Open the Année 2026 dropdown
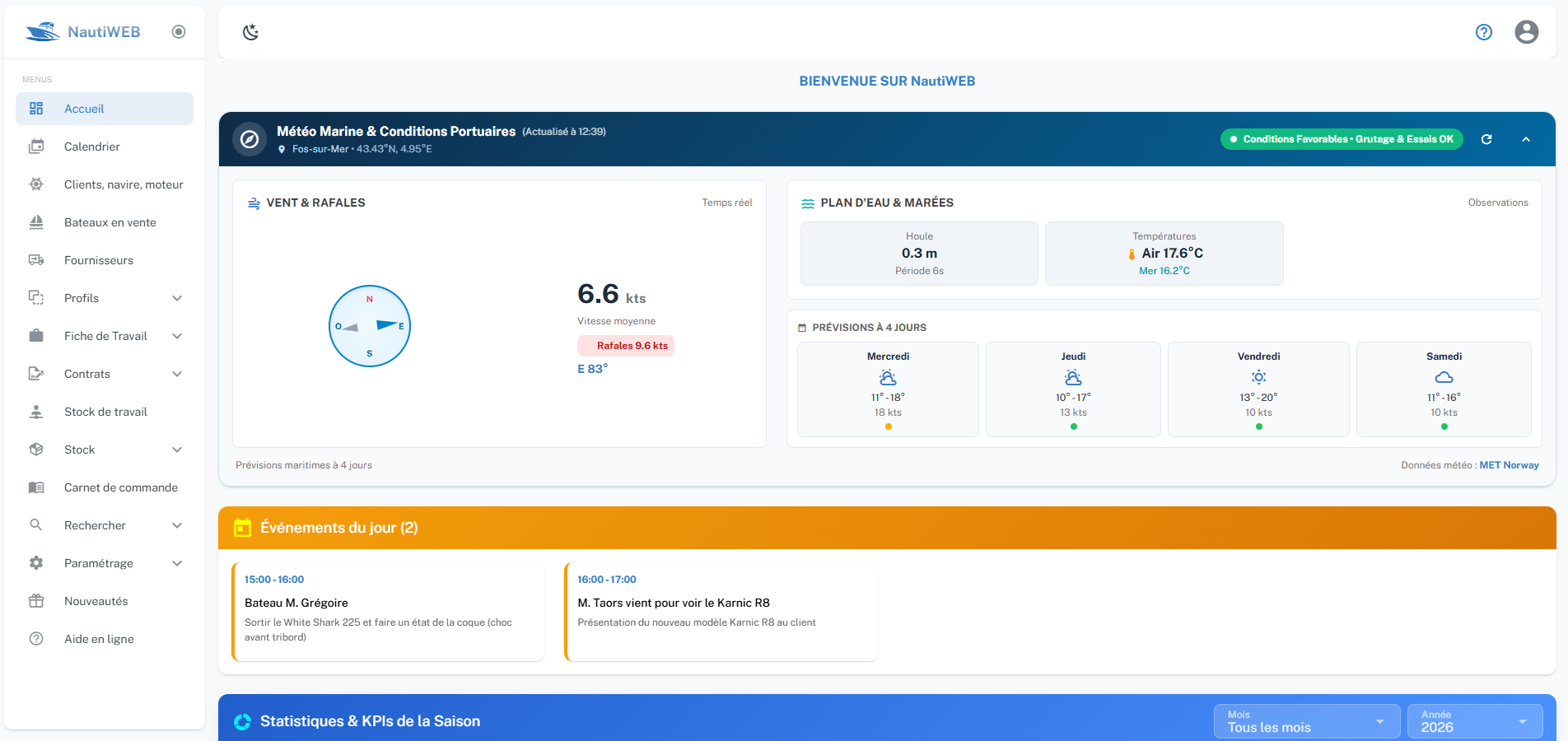Viewport: 1568px width, 741px height. coord(1475,721)
